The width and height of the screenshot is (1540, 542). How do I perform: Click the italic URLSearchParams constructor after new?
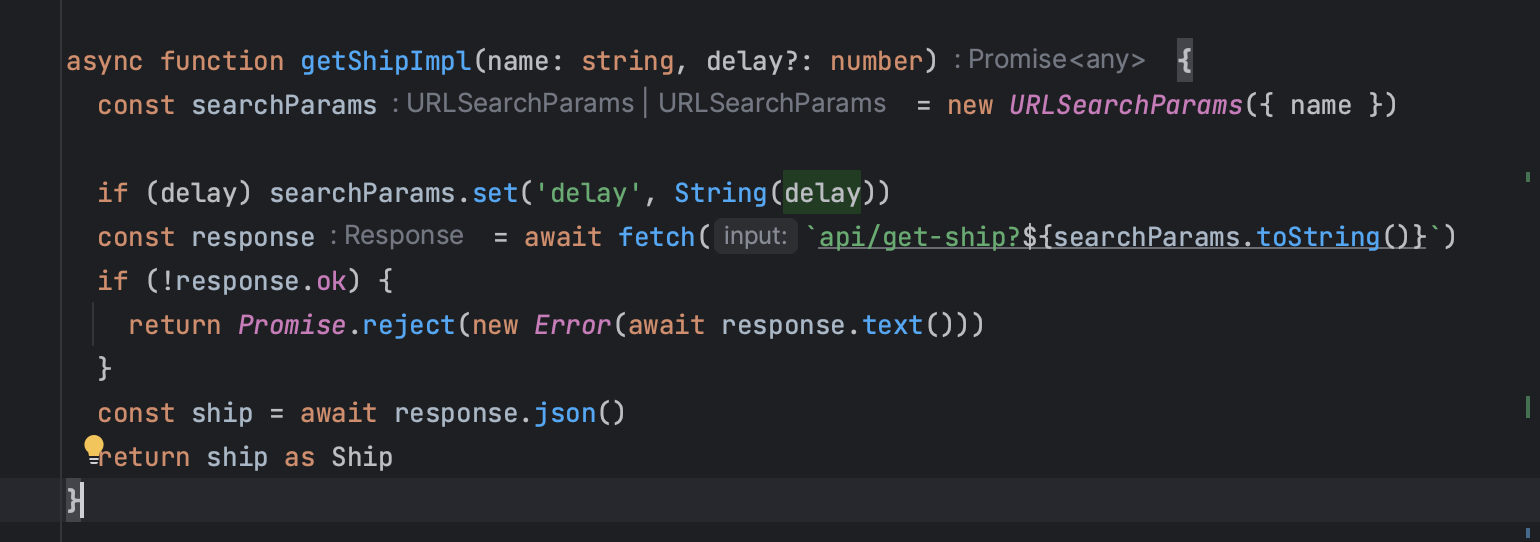[x=1126, y=105]
